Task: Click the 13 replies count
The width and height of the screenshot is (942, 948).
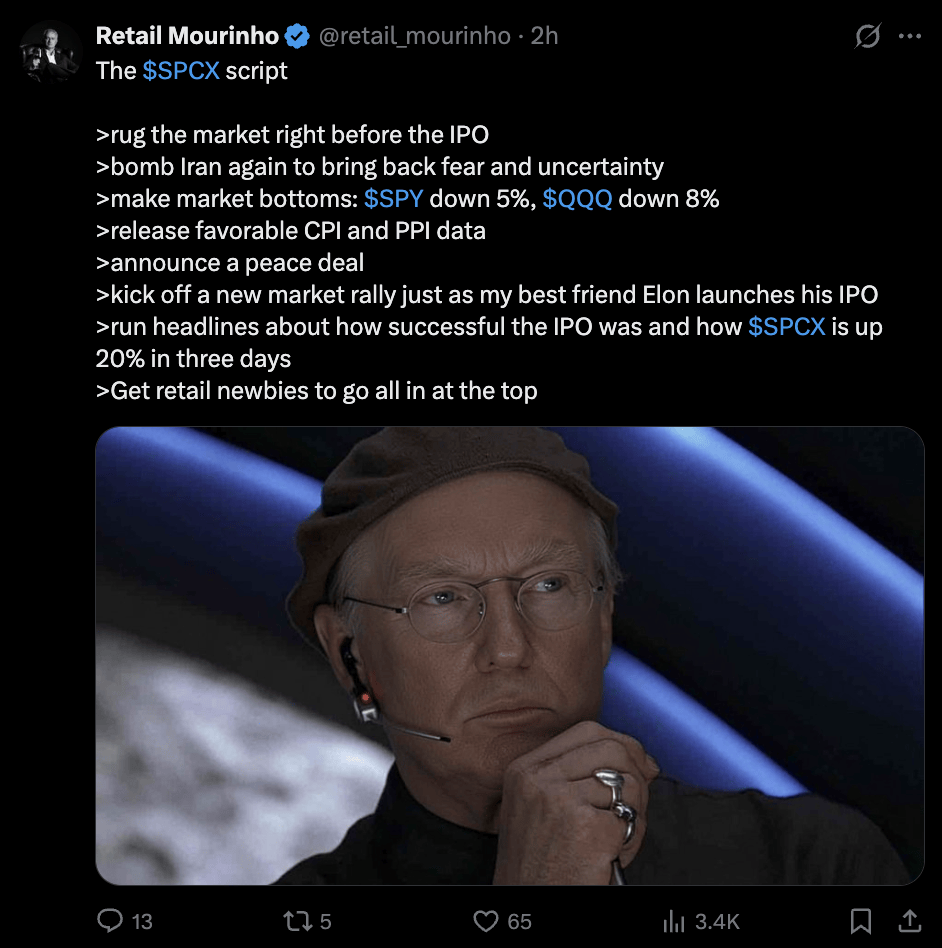Action: 142,922
